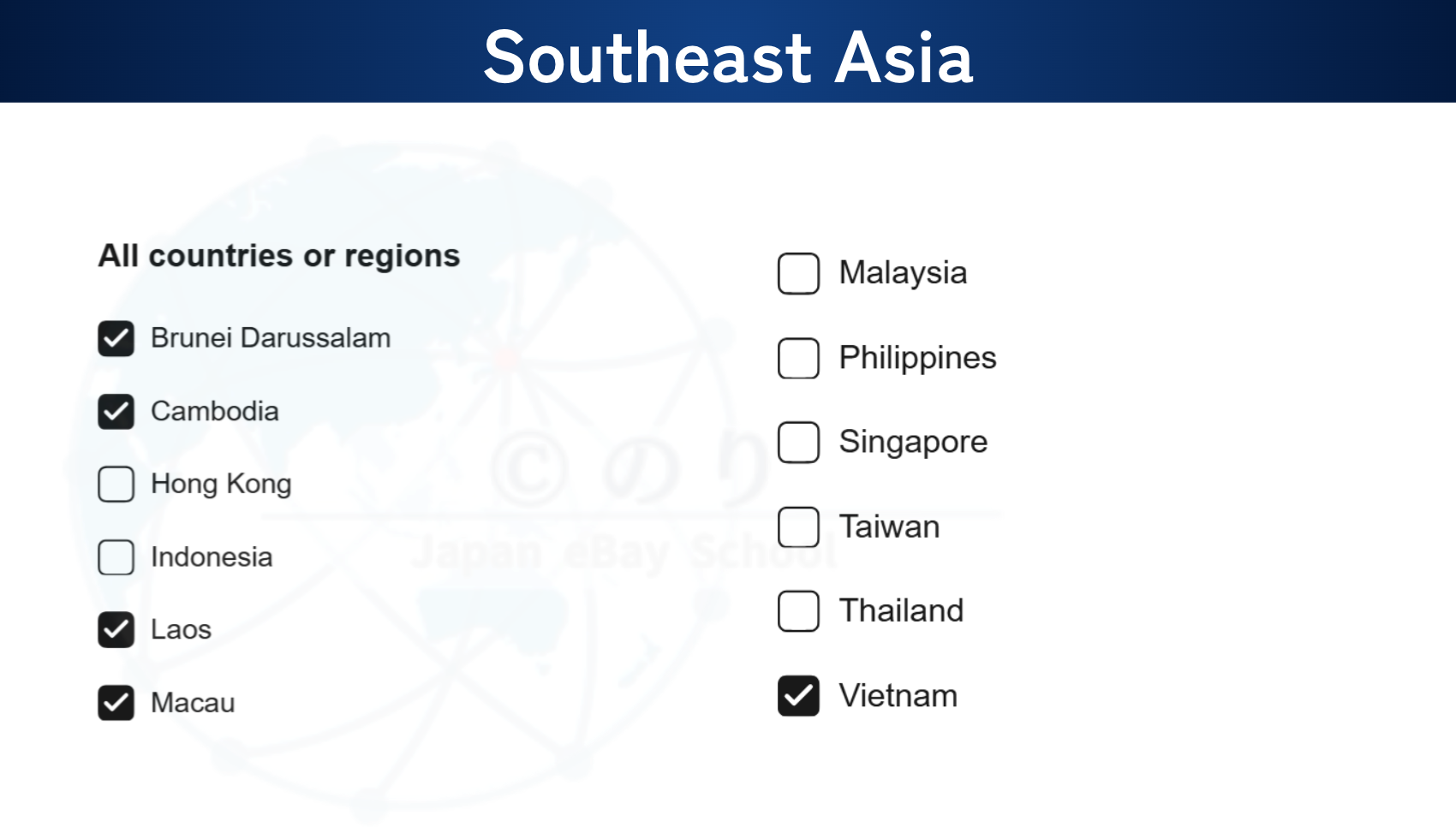Enable the Taiwan checkbox
Screen dimensions: 1456x827
coord(798,527)
